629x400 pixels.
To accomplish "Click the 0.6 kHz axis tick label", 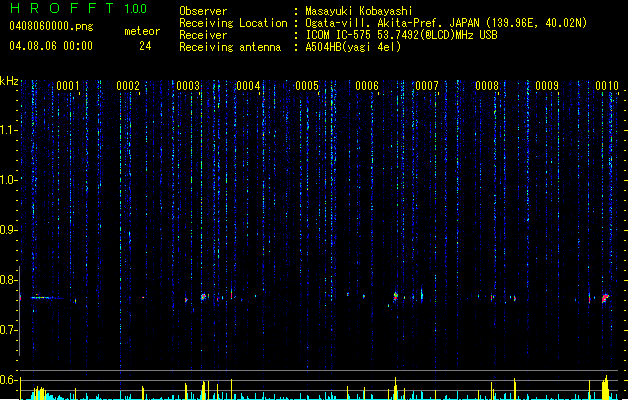I will coord(8,380).
